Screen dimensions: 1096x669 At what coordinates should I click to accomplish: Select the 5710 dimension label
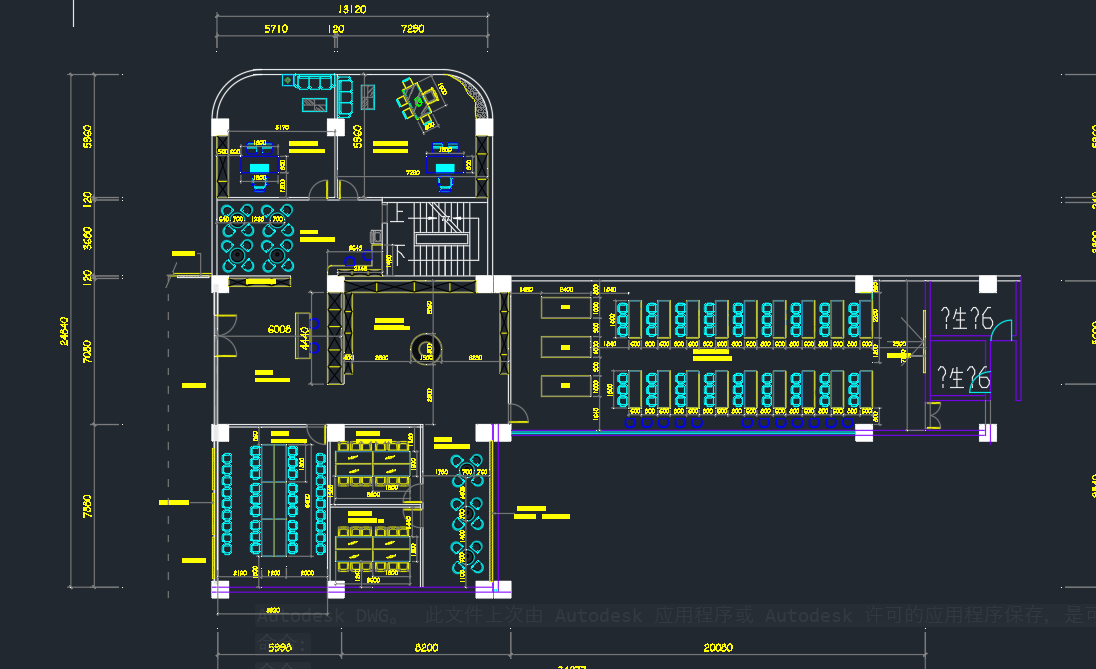coord(276,29)
